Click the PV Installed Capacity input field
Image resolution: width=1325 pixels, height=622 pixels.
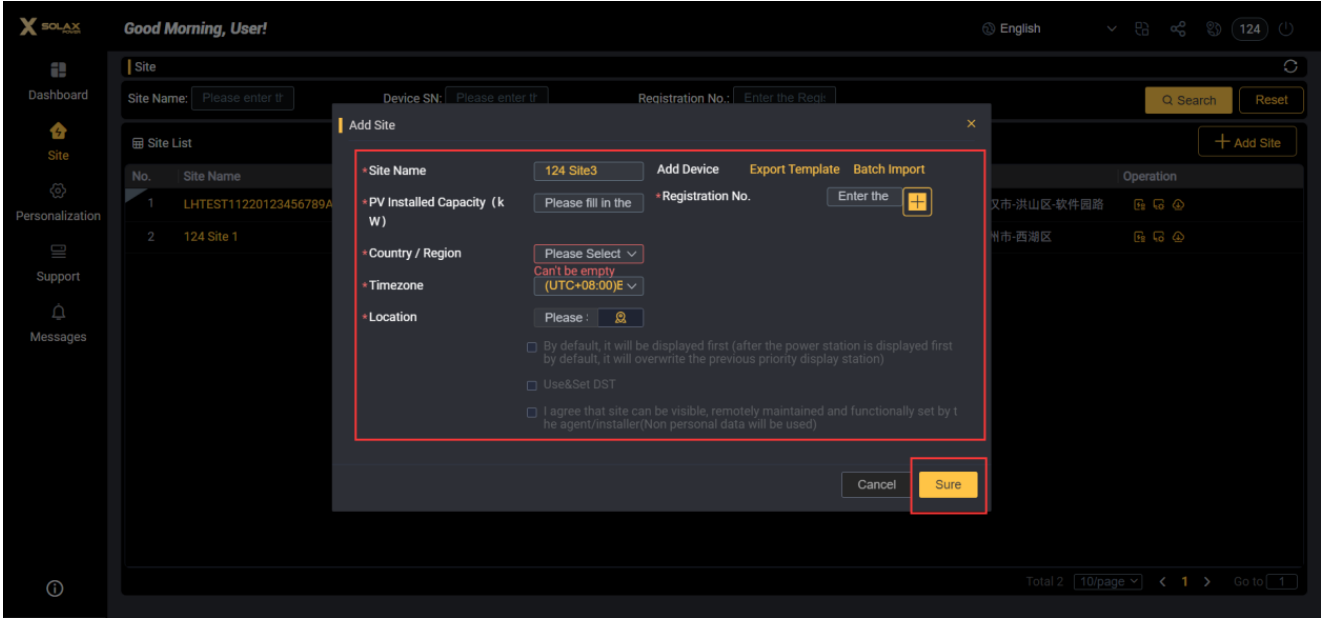point(588,203)
